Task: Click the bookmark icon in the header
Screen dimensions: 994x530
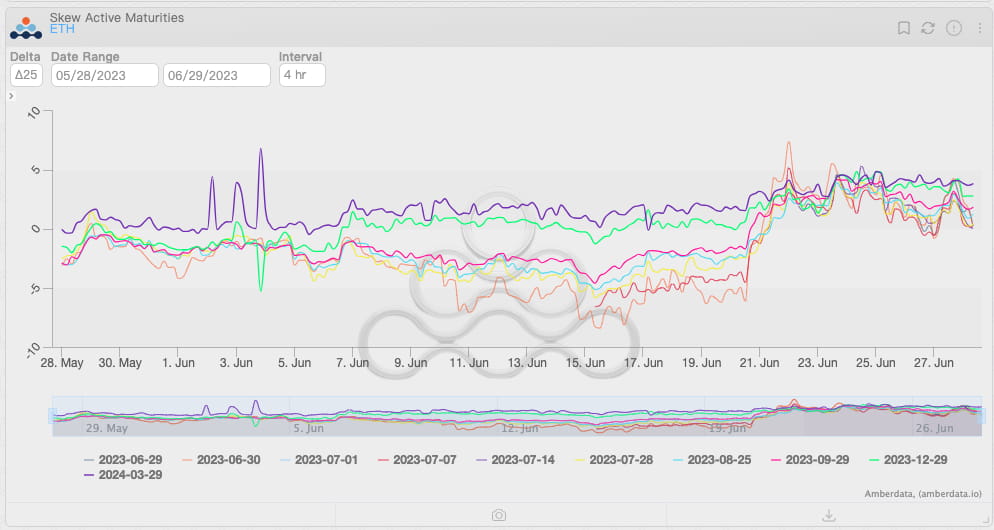Action: pyautogui.click(x=903, y=28)
